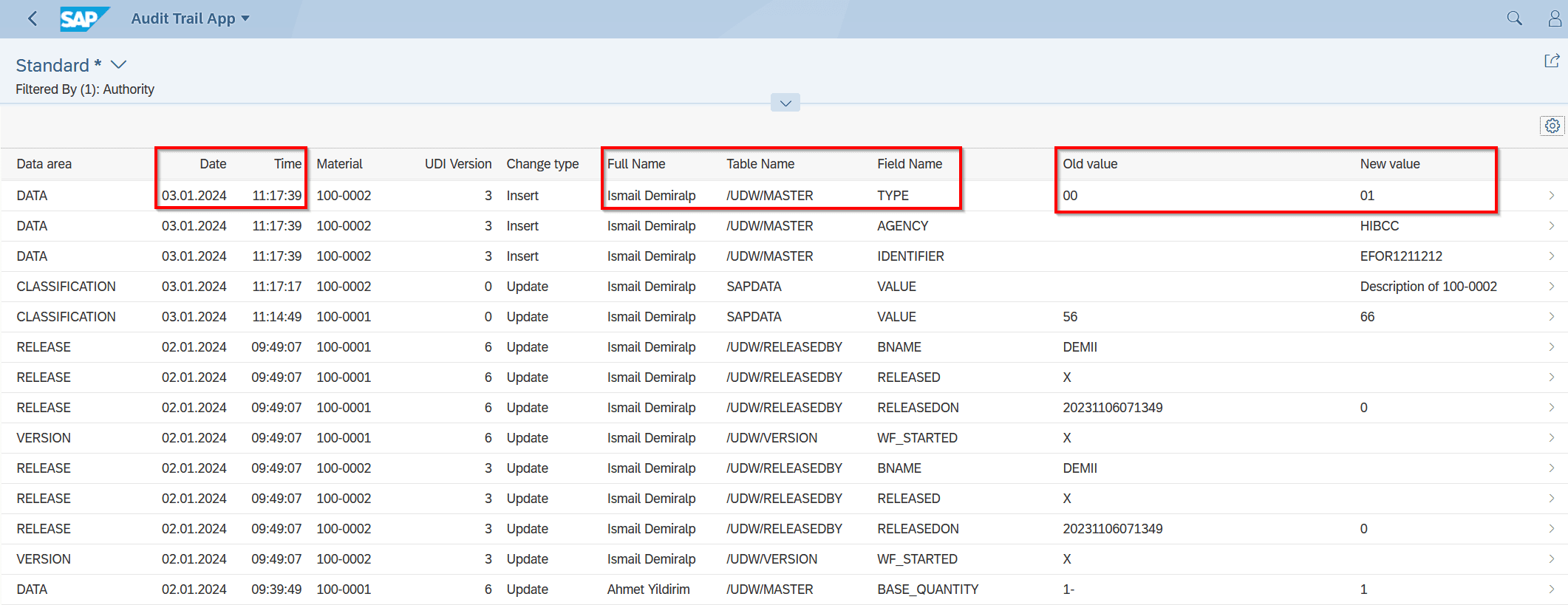Click the Table Name column header

[760, 164]
